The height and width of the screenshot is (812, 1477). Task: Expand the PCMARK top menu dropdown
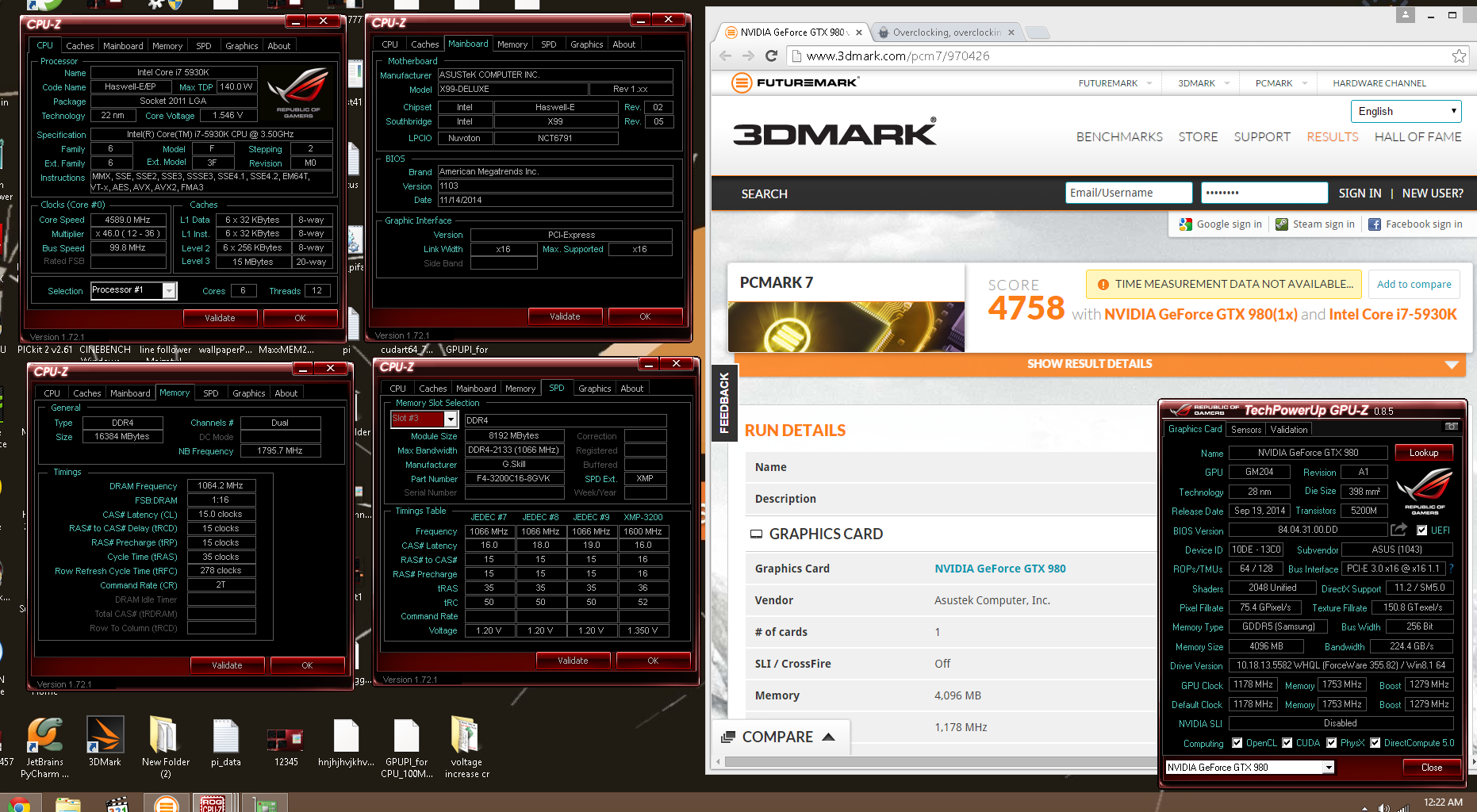(x=1304, y=83)
